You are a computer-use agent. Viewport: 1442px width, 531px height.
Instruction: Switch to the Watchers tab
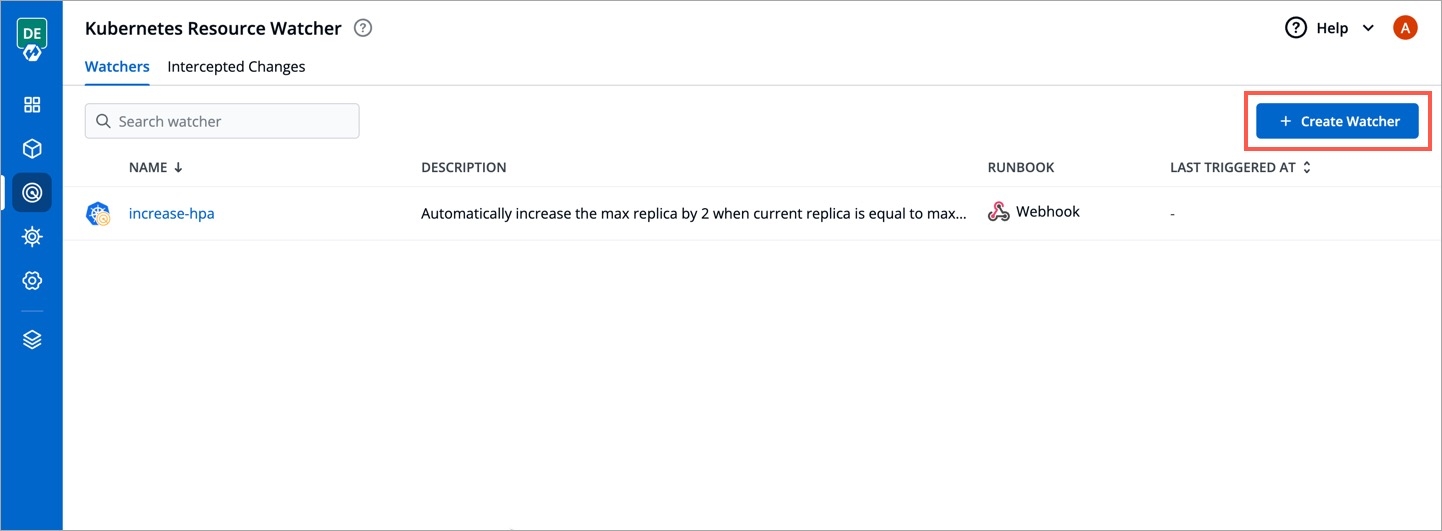[117, 67]
